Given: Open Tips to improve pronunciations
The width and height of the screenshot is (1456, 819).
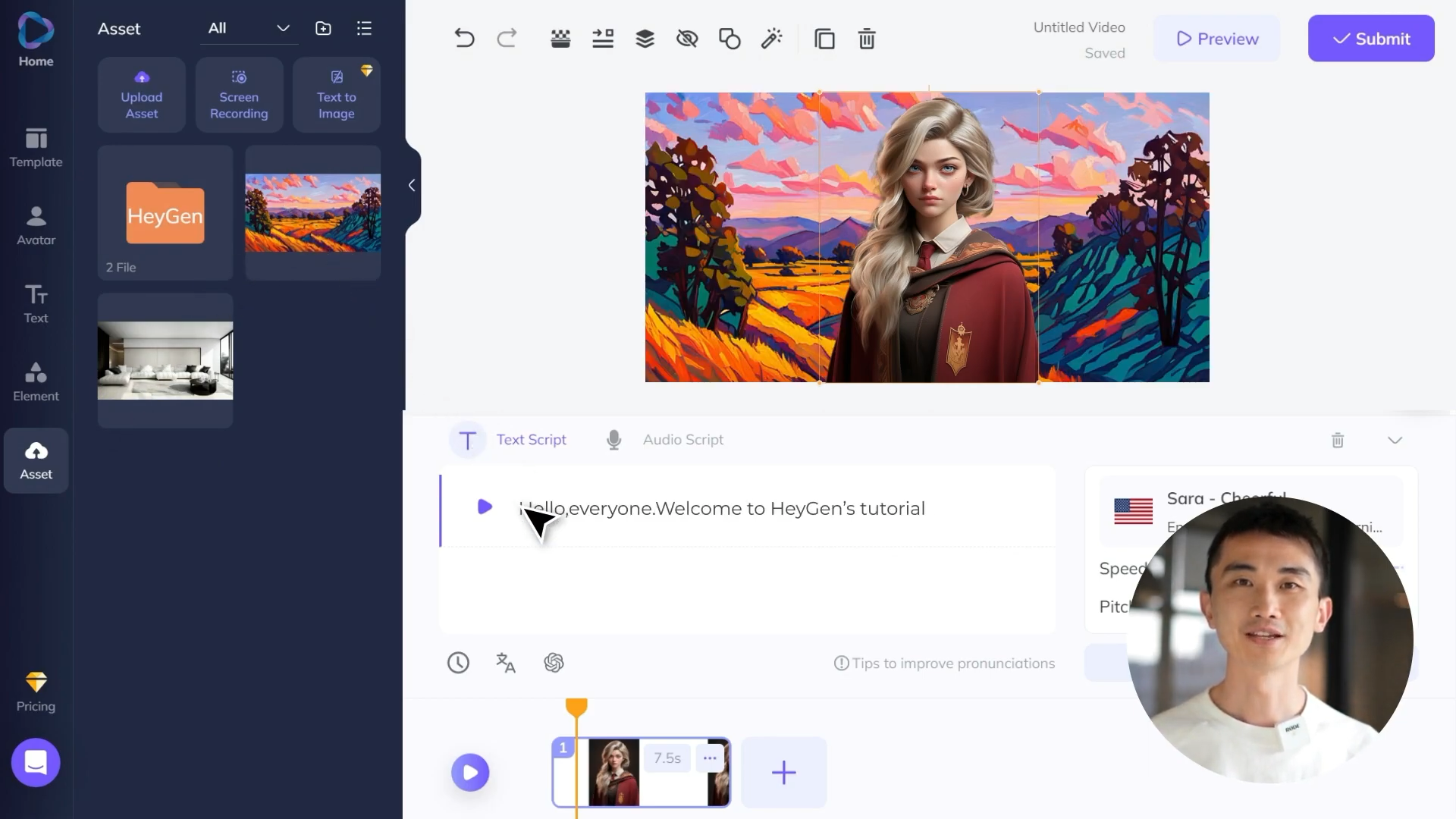Looking at the screenshot, I should [x=952, y=663].
